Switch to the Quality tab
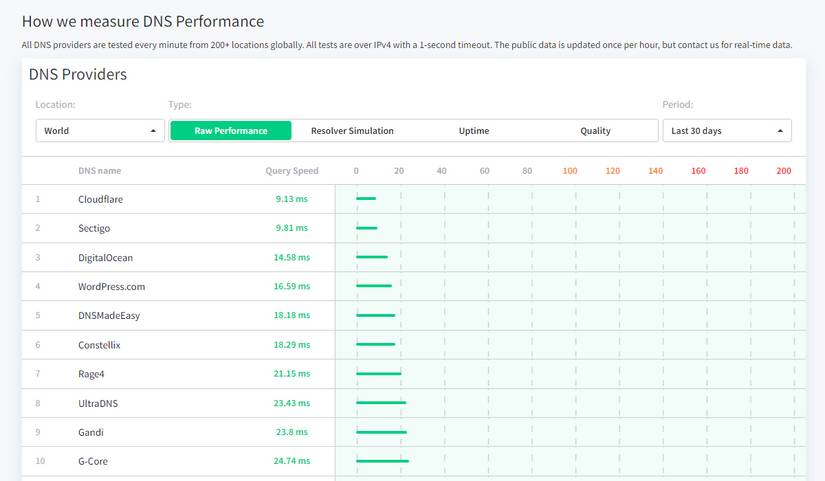This screenshot has height=481, width=825. tap(595, 131)
